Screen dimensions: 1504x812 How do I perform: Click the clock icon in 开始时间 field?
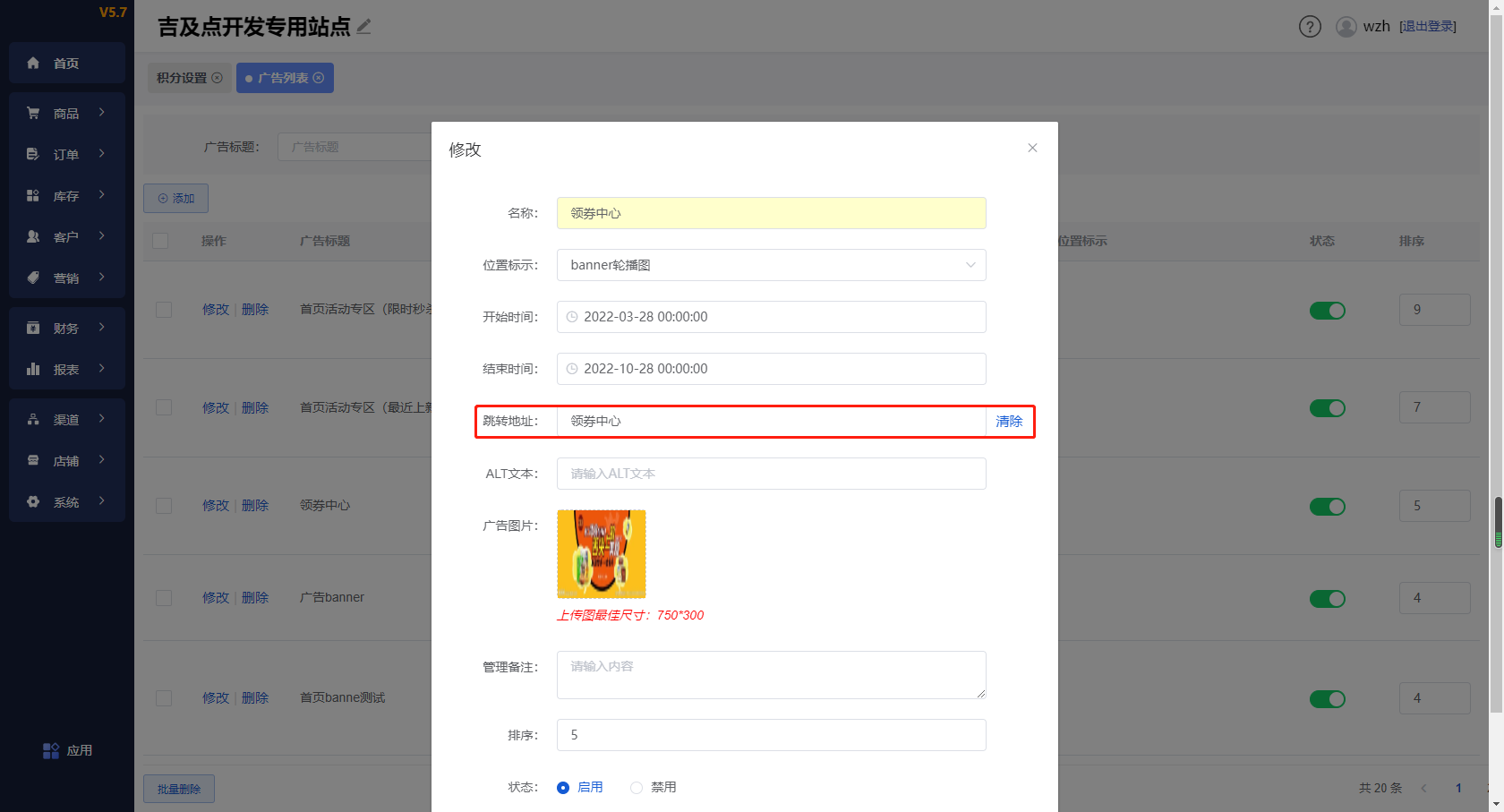[572, 317]
